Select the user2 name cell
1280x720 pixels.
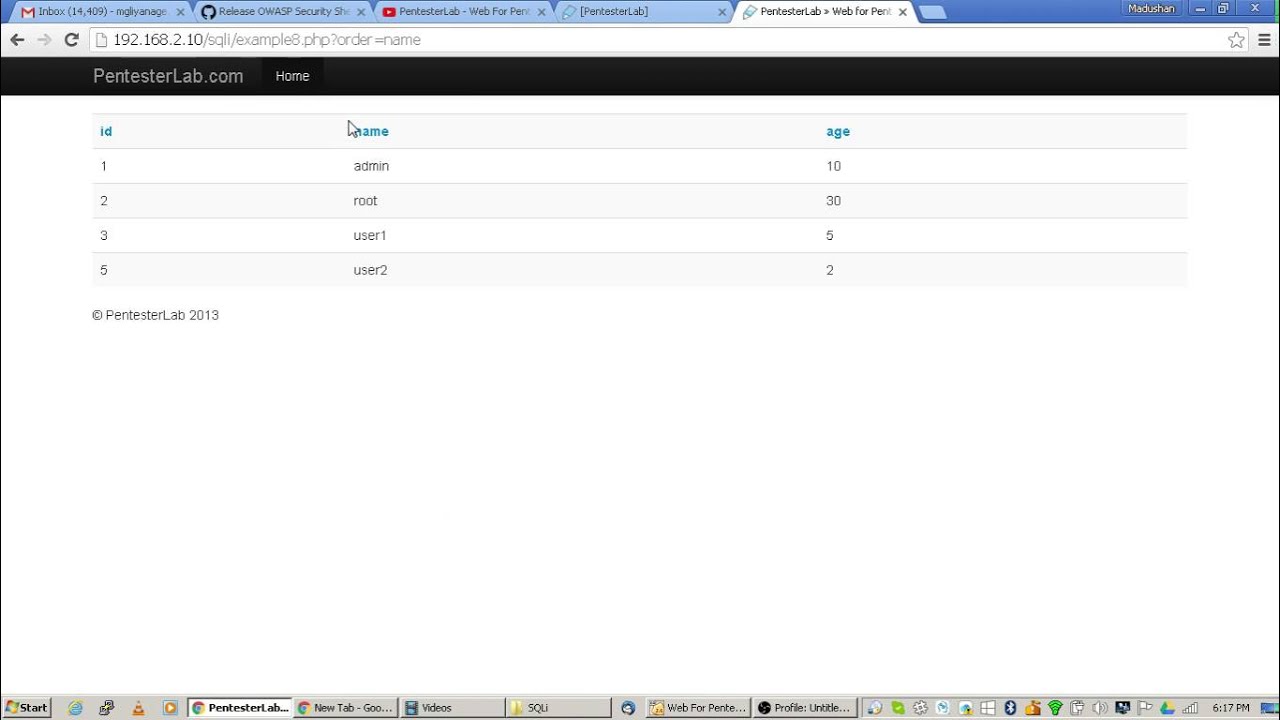(370, 270)
